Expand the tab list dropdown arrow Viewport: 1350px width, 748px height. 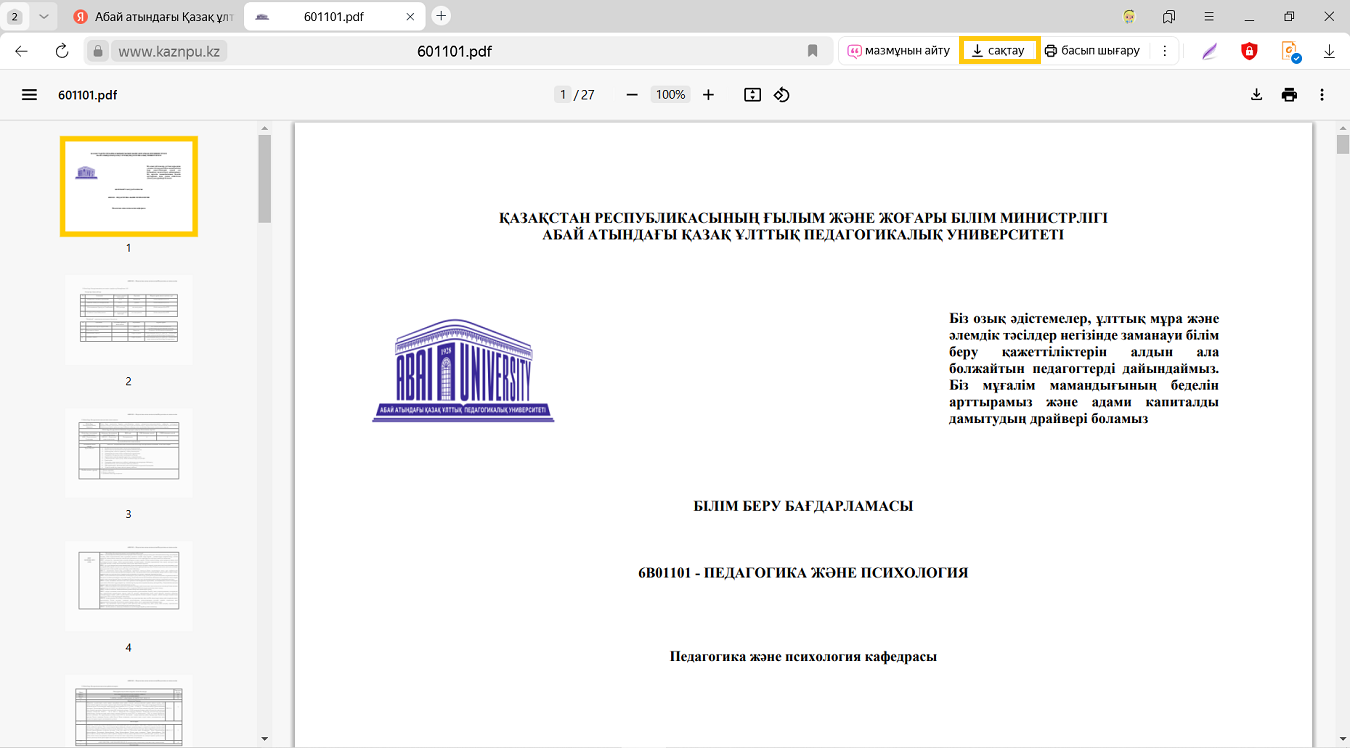43,17
